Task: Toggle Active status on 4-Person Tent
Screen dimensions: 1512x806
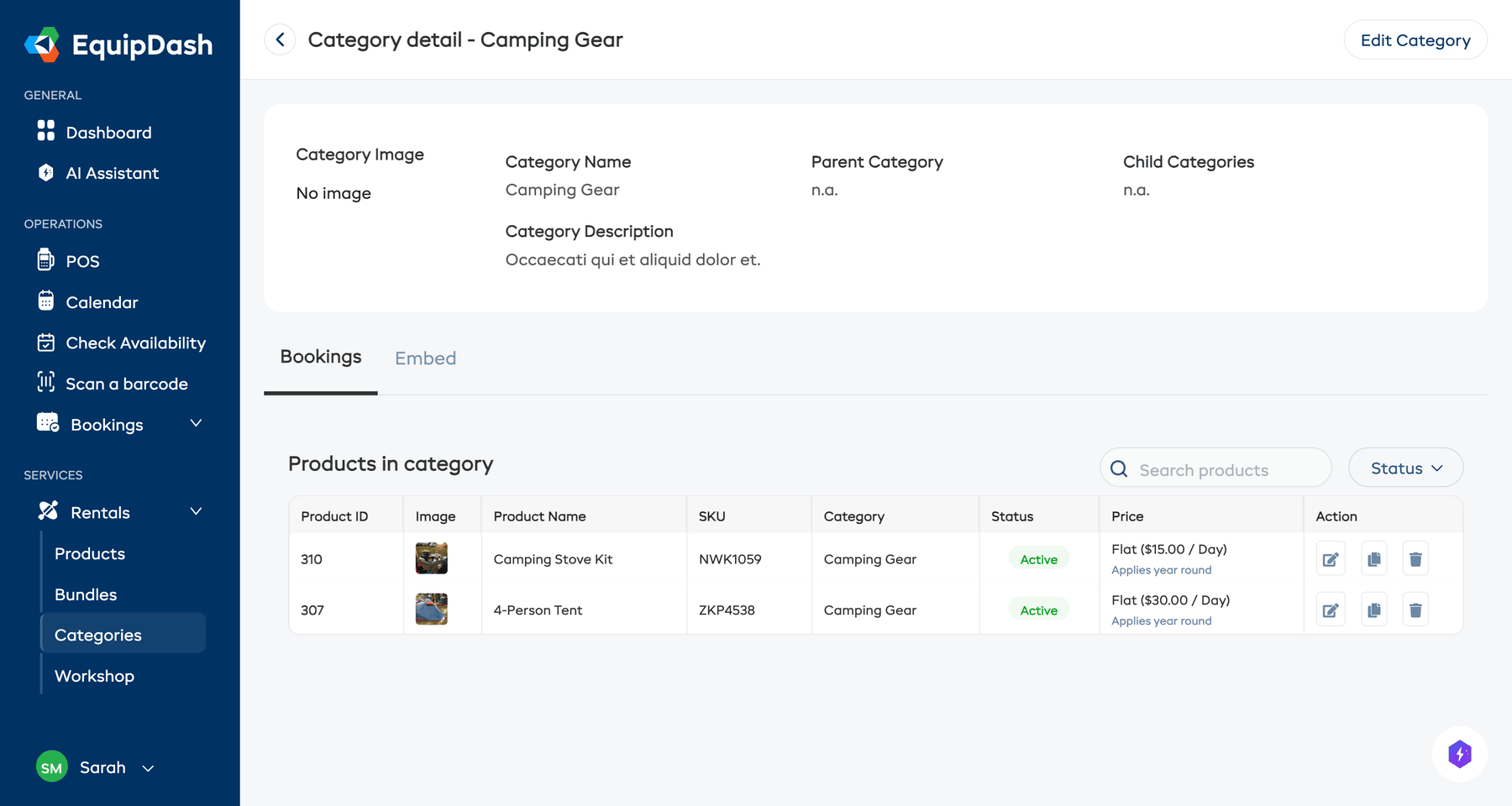Action: [x=1038, y=610]
